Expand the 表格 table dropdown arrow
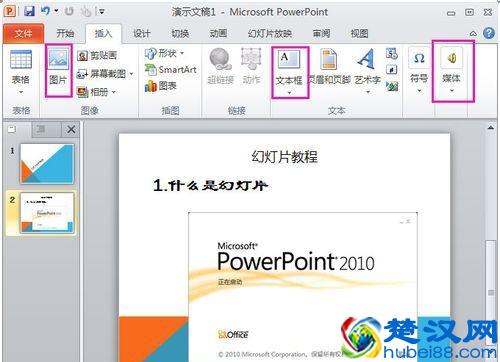The image size is (500, 362). [x=21, y=92]
